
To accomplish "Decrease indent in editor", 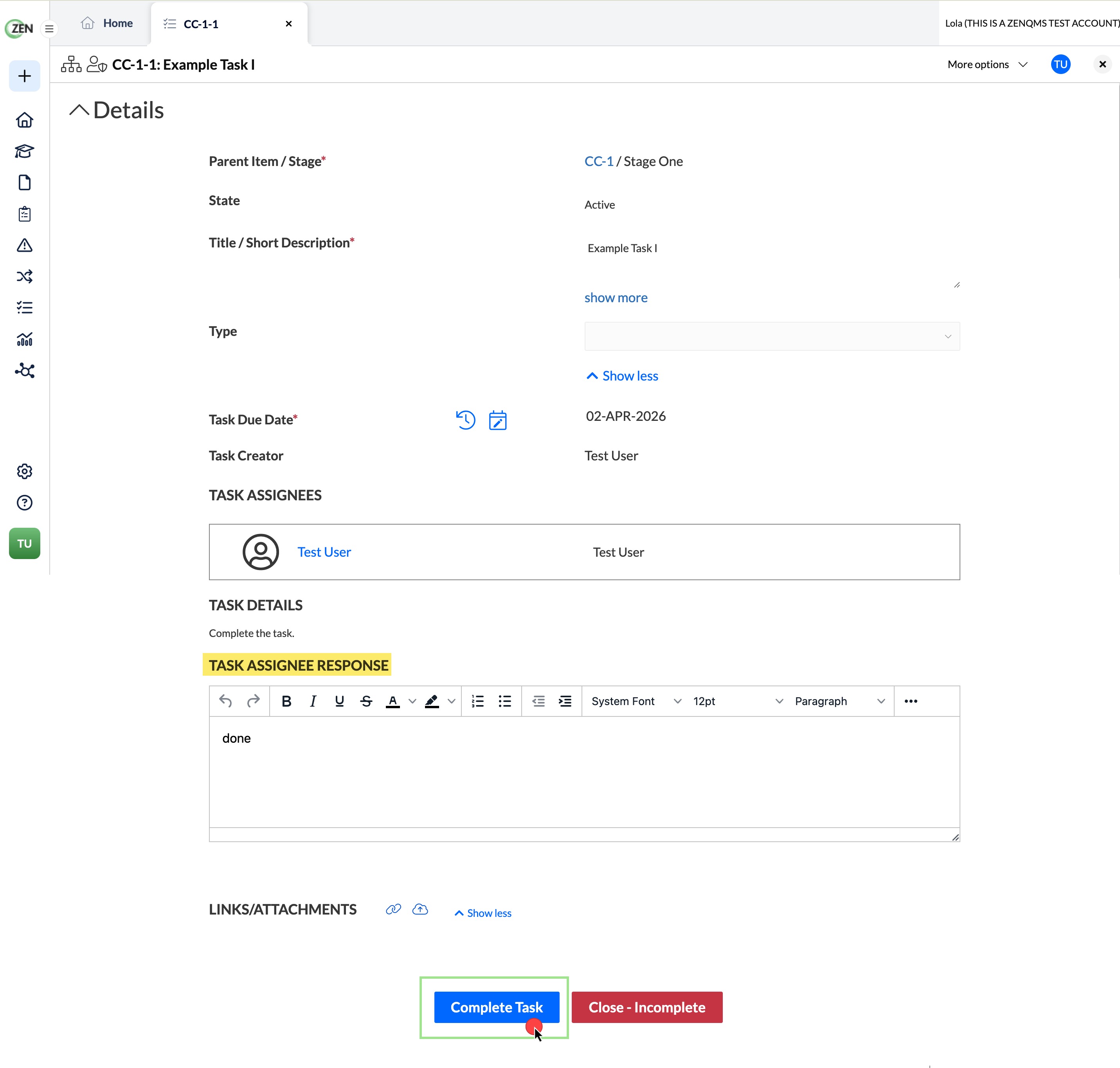I will [538, 702].
